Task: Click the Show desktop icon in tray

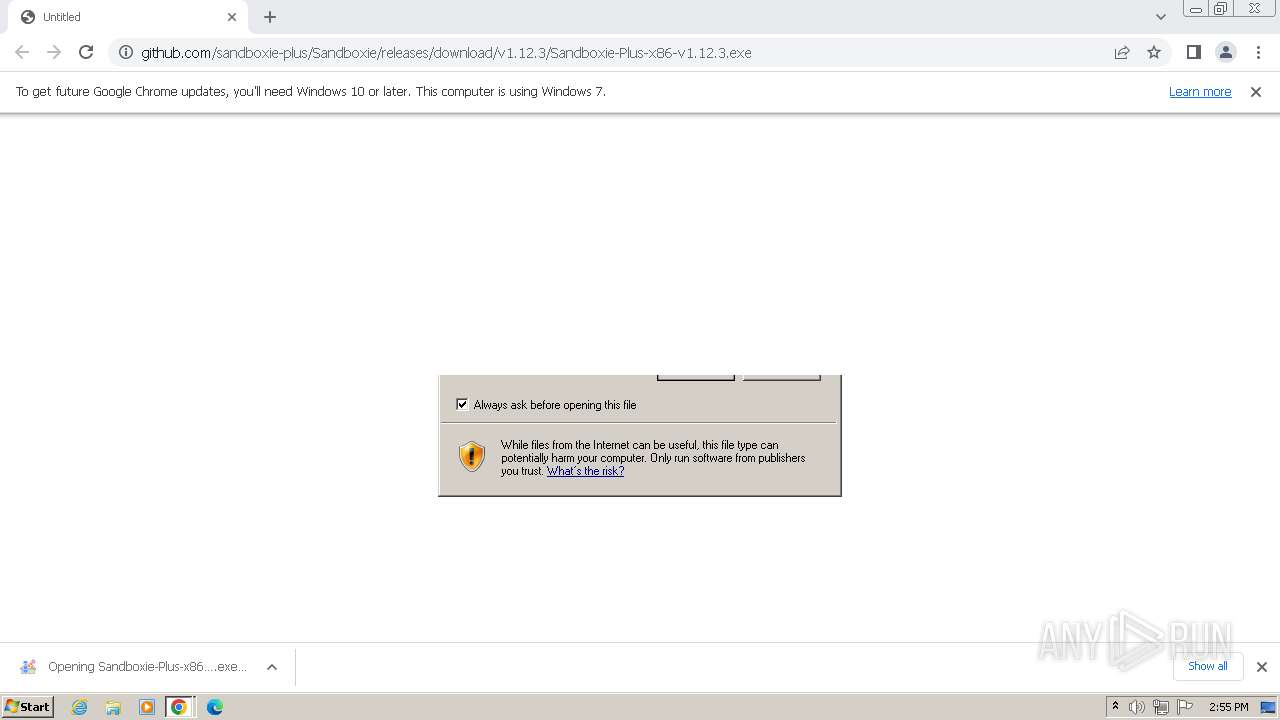Action: 1268,707
